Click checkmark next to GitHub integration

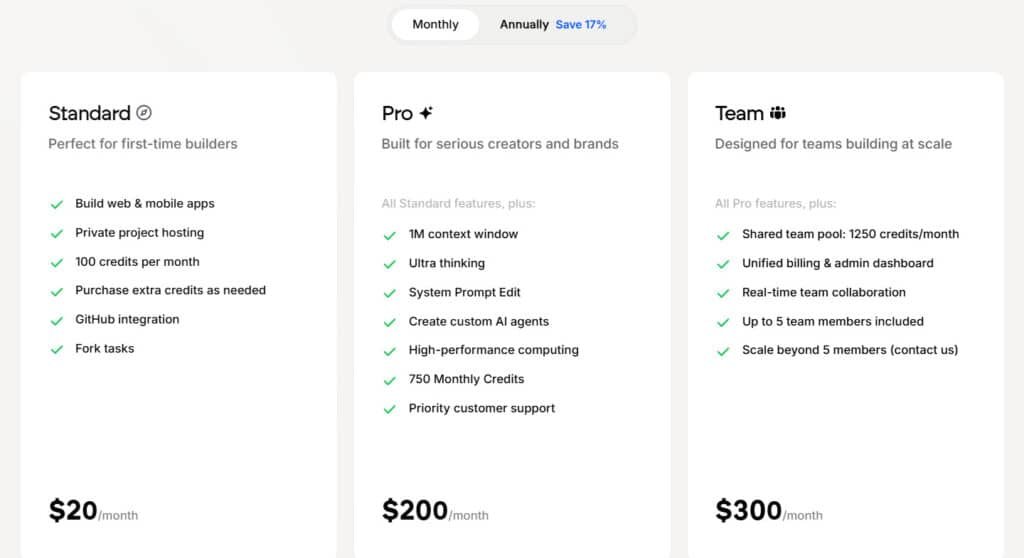[x=57, y=320]
